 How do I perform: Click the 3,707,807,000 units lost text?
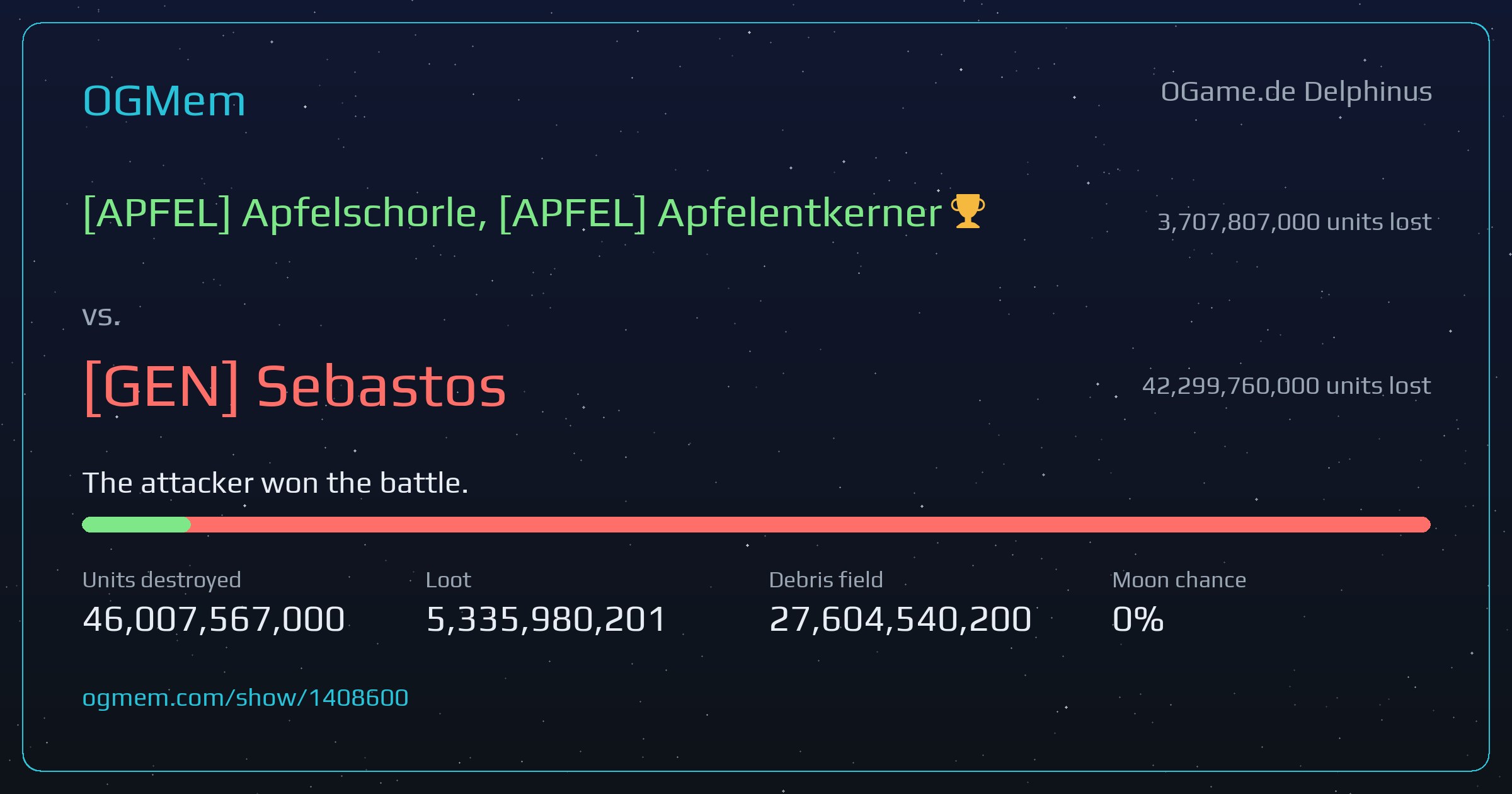pyautogui.click(x=1295, y=222)
